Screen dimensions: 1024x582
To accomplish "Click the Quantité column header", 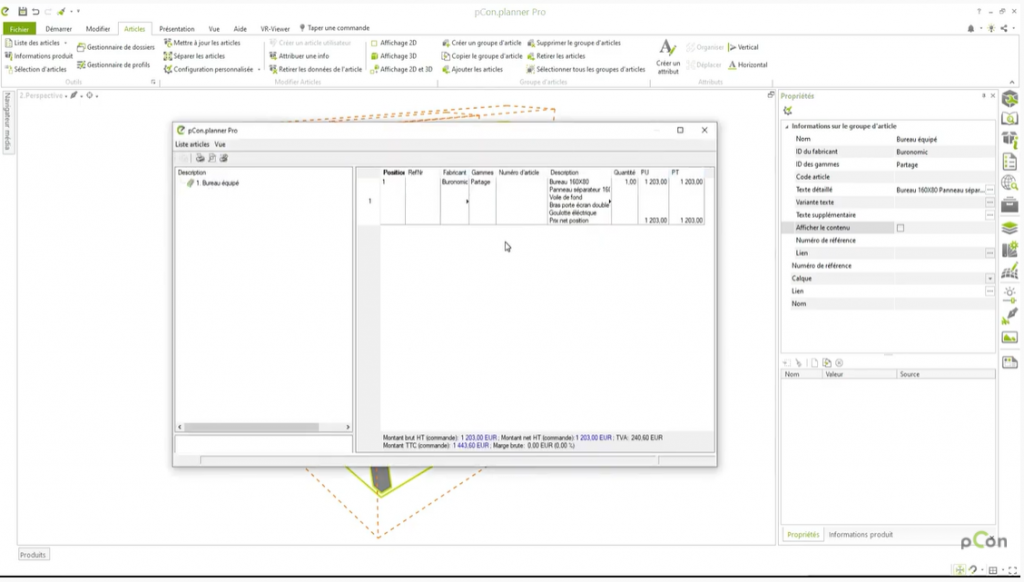I will click(624, 172).
